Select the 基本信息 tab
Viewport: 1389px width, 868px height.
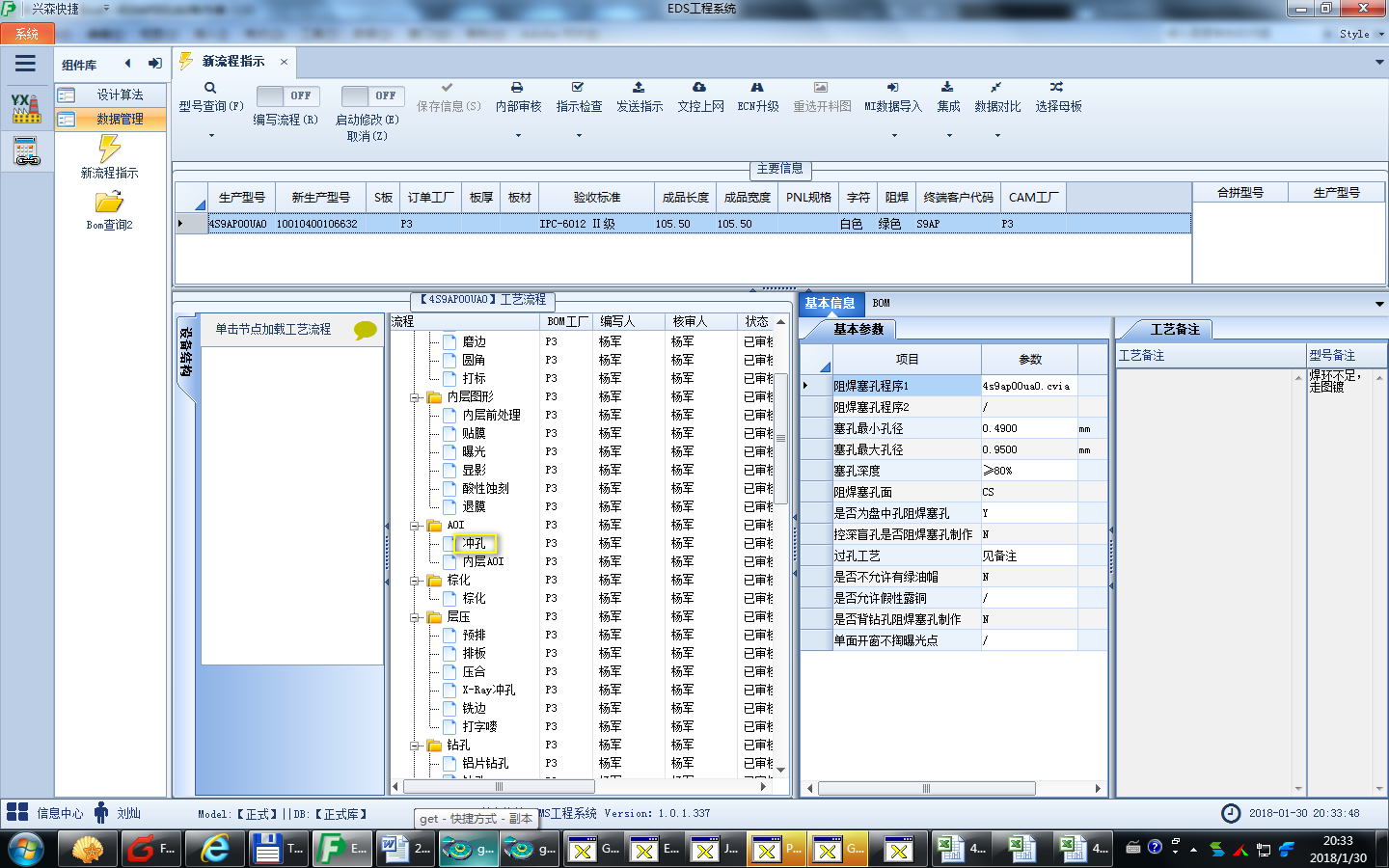[x=830, y=303]
